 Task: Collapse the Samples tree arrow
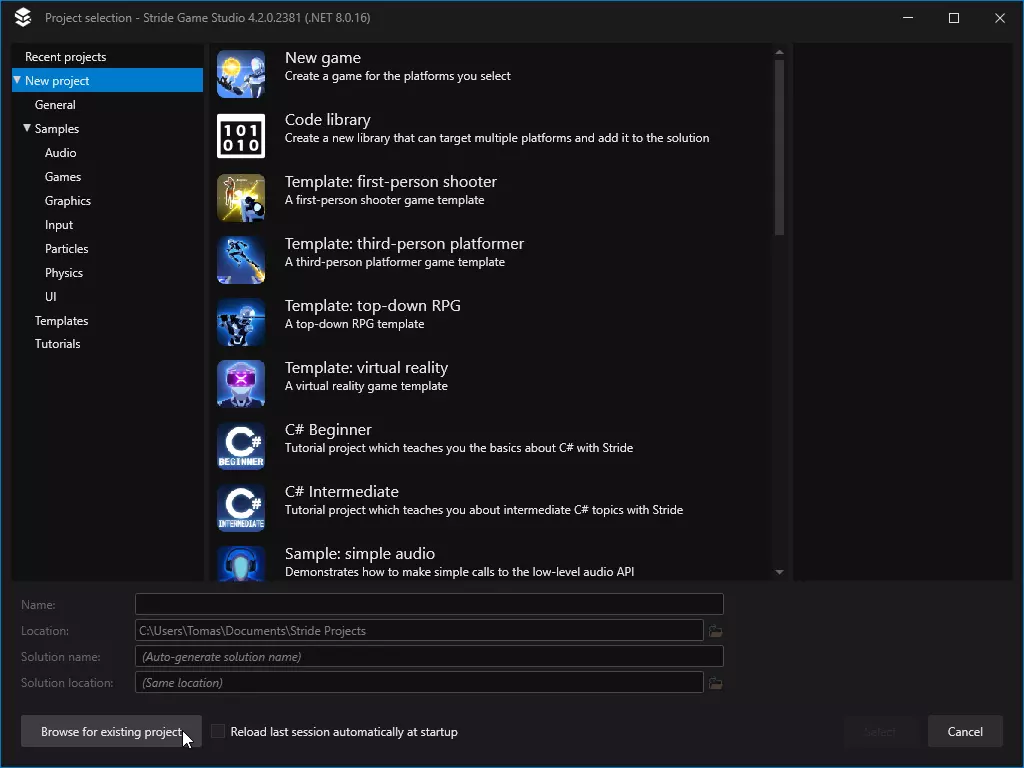[27, 128]
